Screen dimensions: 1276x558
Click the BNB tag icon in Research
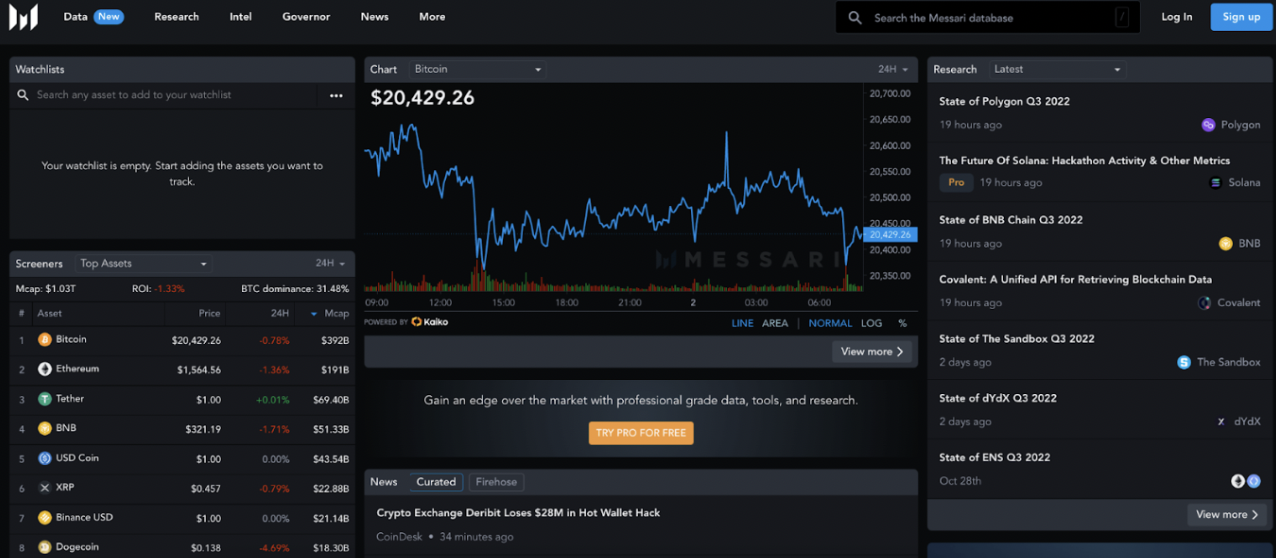click(1225, 243)
